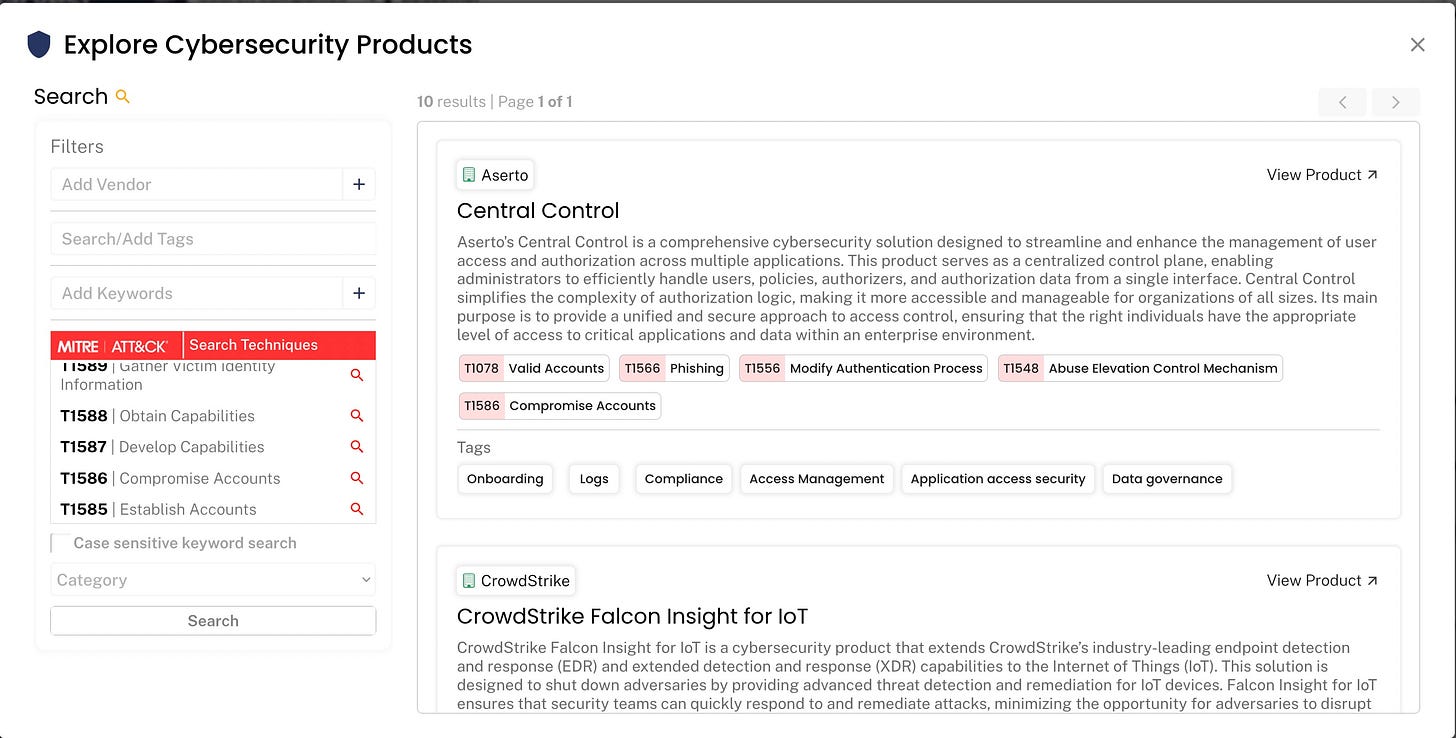Click the Compliance tag
Screen dimensions: 1456x738
tap(684, 479)
